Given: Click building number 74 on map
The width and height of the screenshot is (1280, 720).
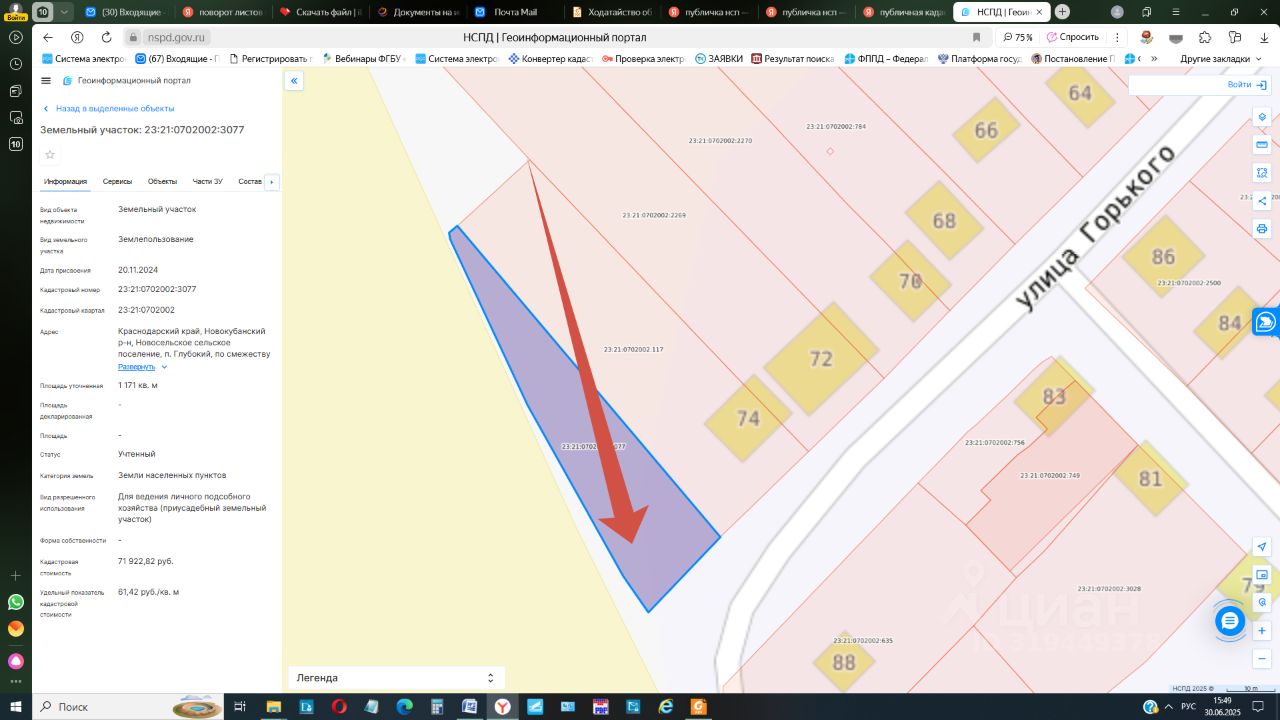Looking at the screenshot, I should 748,418.
